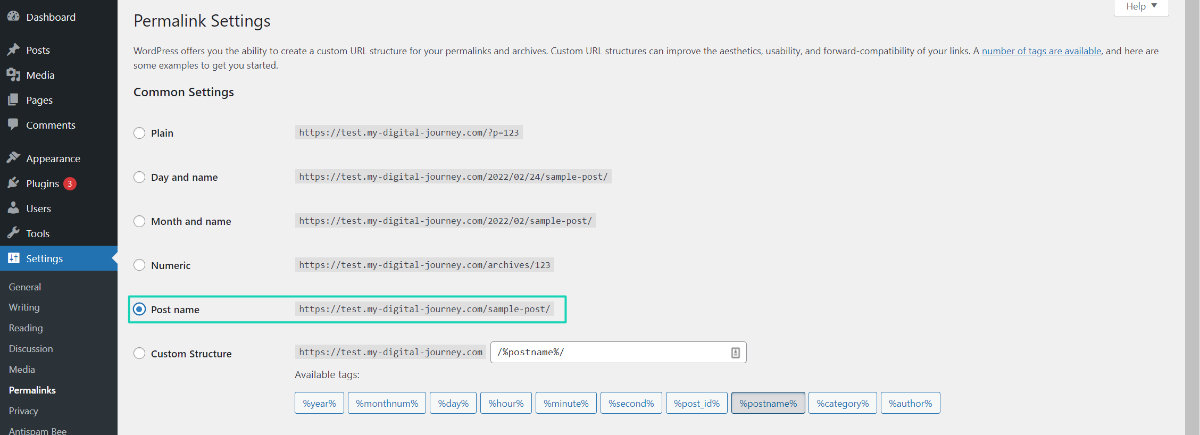The width and height of the screenshot is (1200, 435).
Task: Select the Plain permalink option
Action: [140, 133]
